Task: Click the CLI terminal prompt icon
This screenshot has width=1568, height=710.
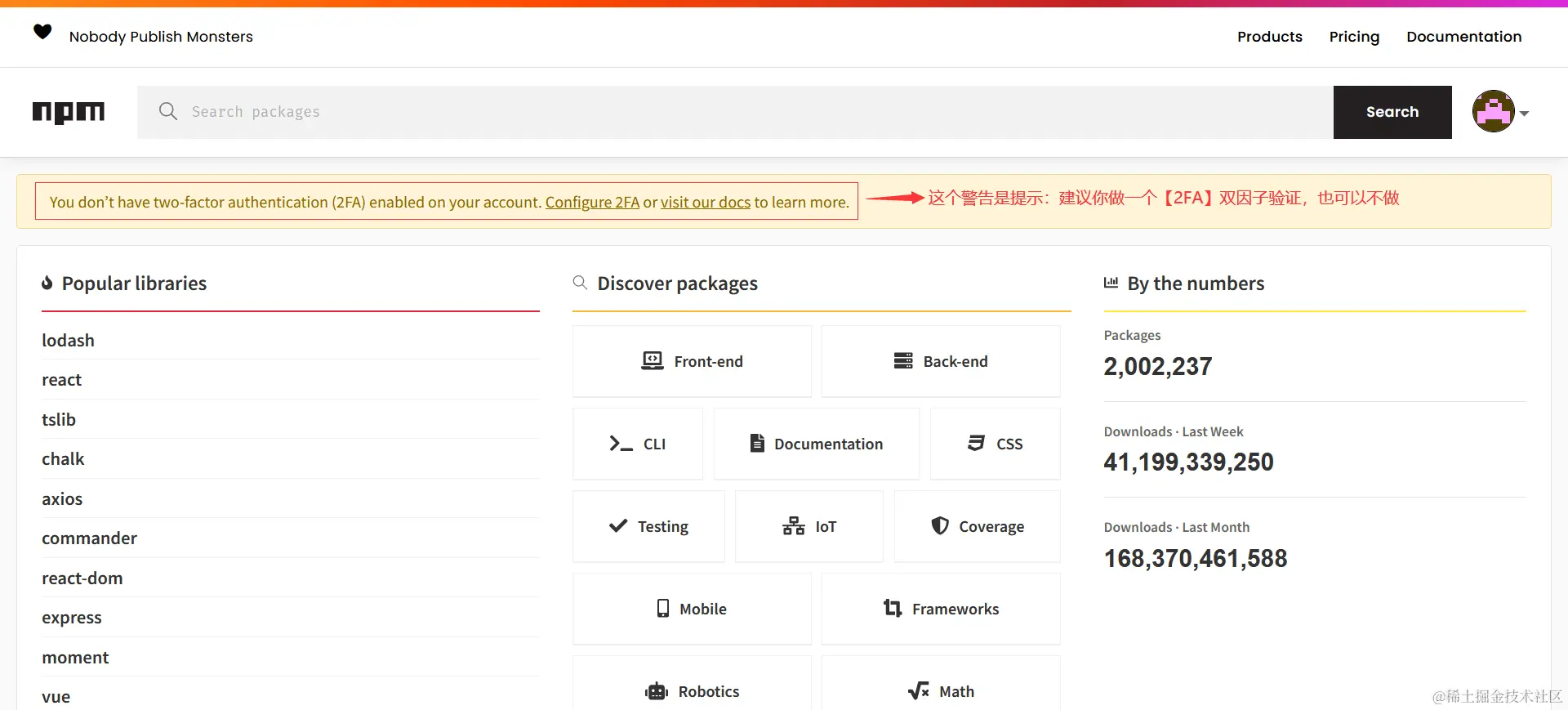Action: coord(621,444)
